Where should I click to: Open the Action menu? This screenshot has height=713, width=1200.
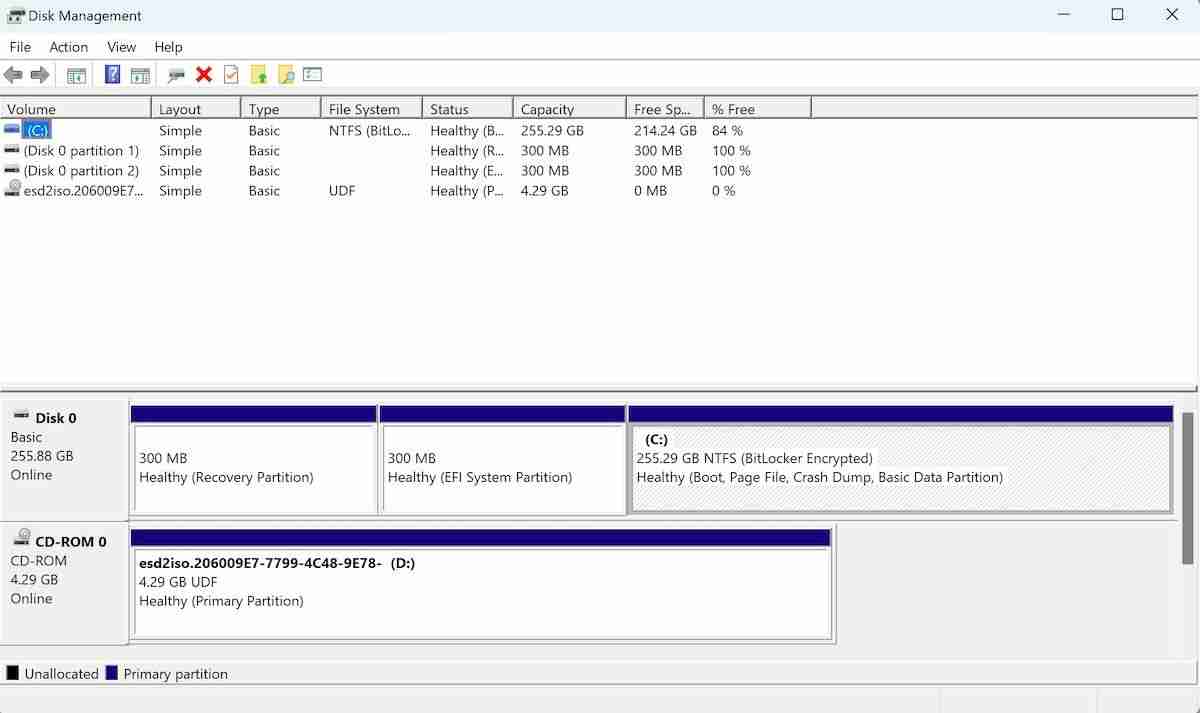pos(68,46)
